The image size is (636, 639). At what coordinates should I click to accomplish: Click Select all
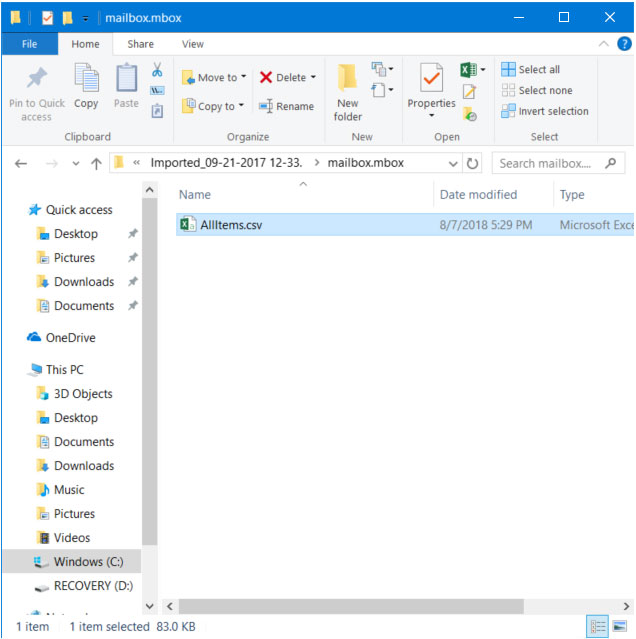pos(530,69)
